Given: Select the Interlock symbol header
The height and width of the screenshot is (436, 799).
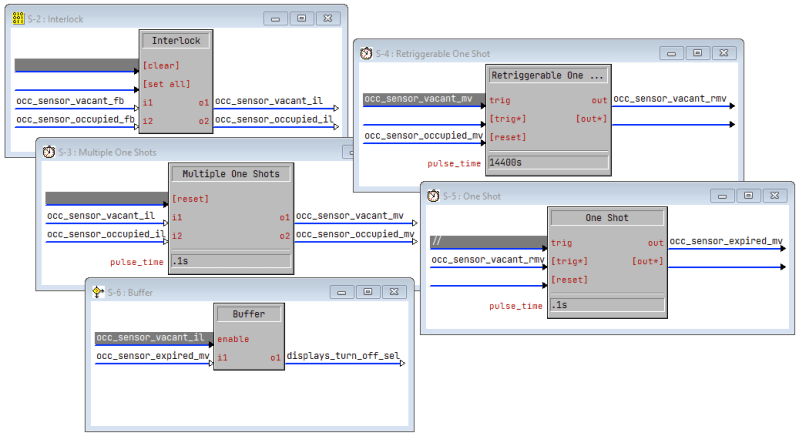Looking at the screenshot, I should point(176,41).
